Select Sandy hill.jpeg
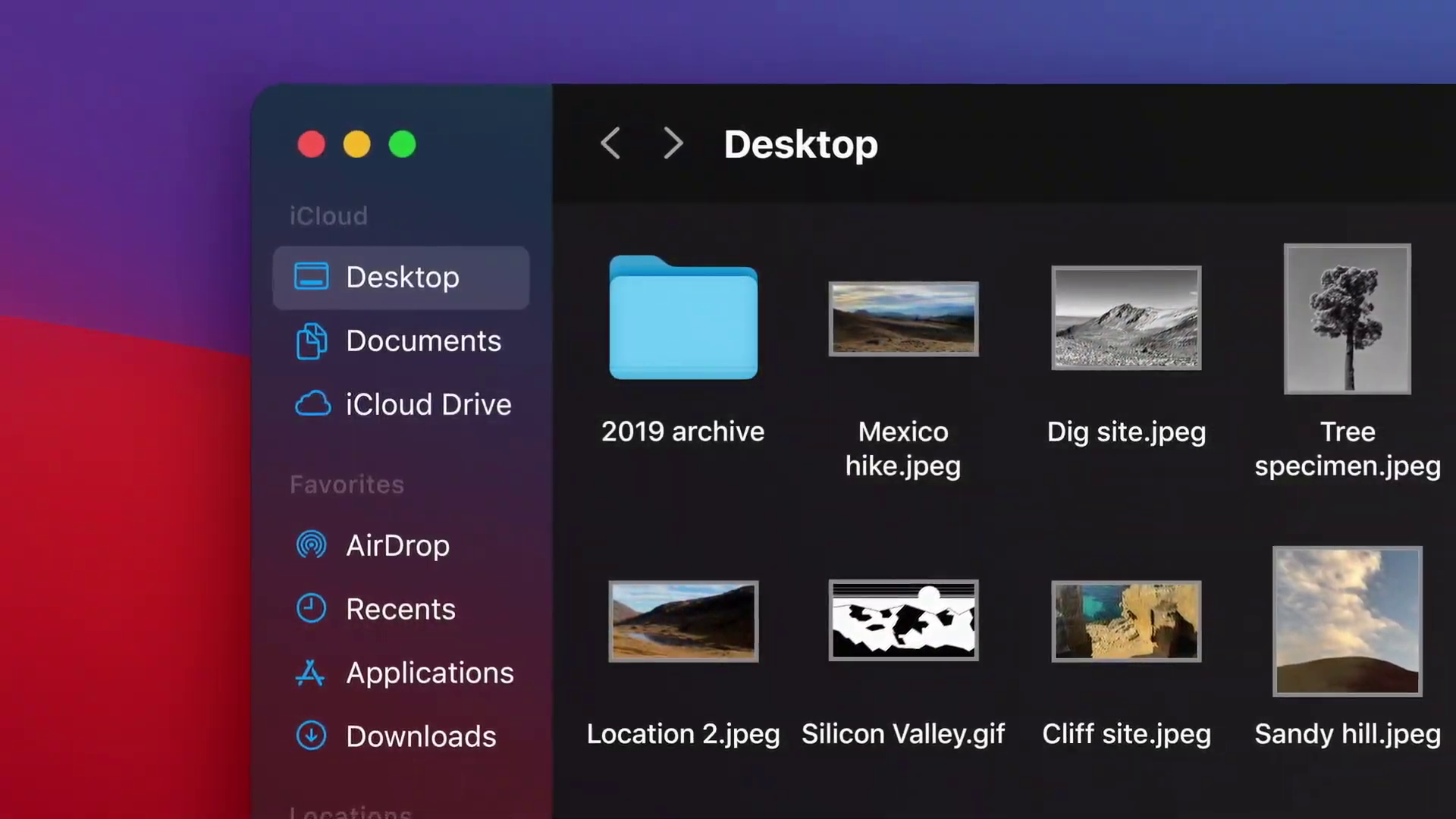1456x819 pixels. click(1347, 620)
